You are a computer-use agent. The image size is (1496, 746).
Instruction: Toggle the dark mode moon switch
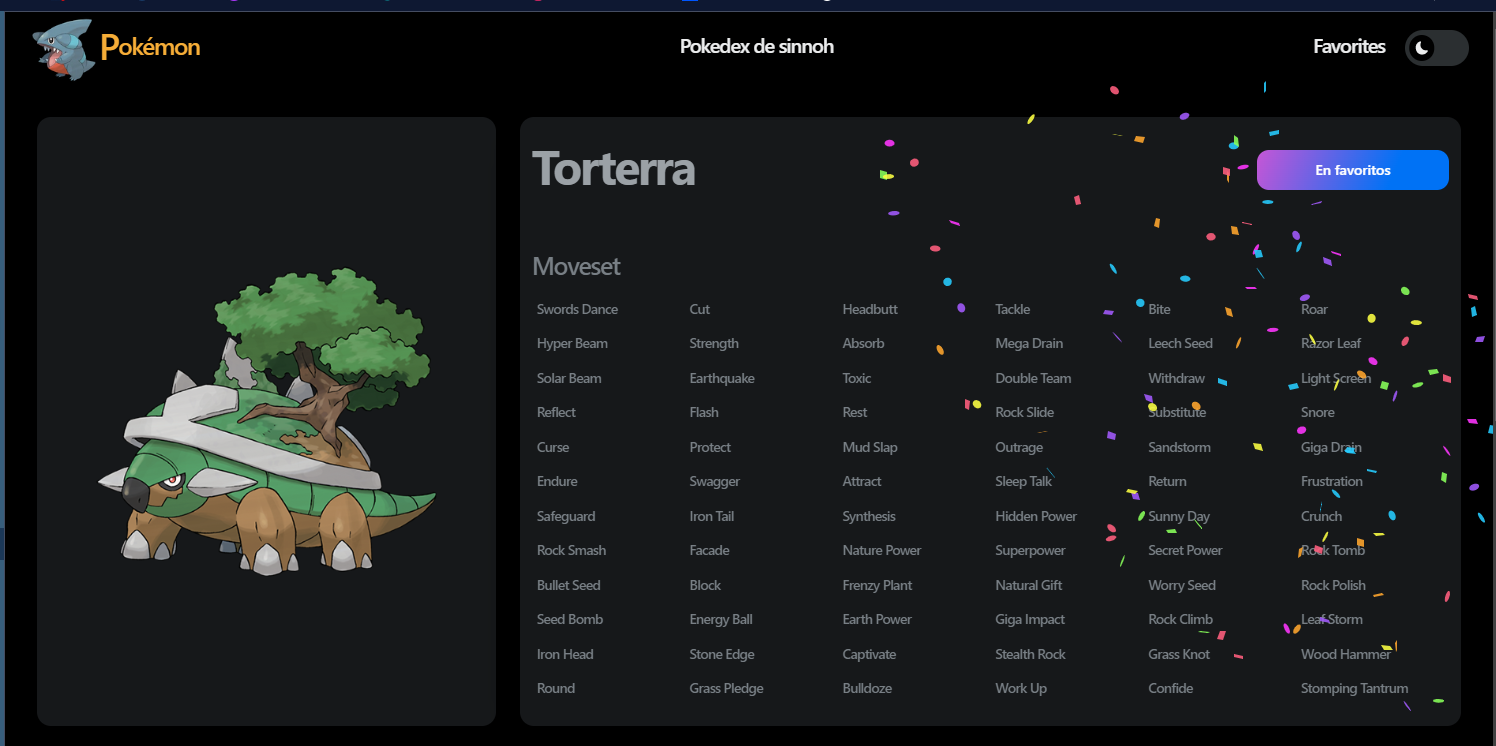pyautogui.click(x=1436, y=47)
